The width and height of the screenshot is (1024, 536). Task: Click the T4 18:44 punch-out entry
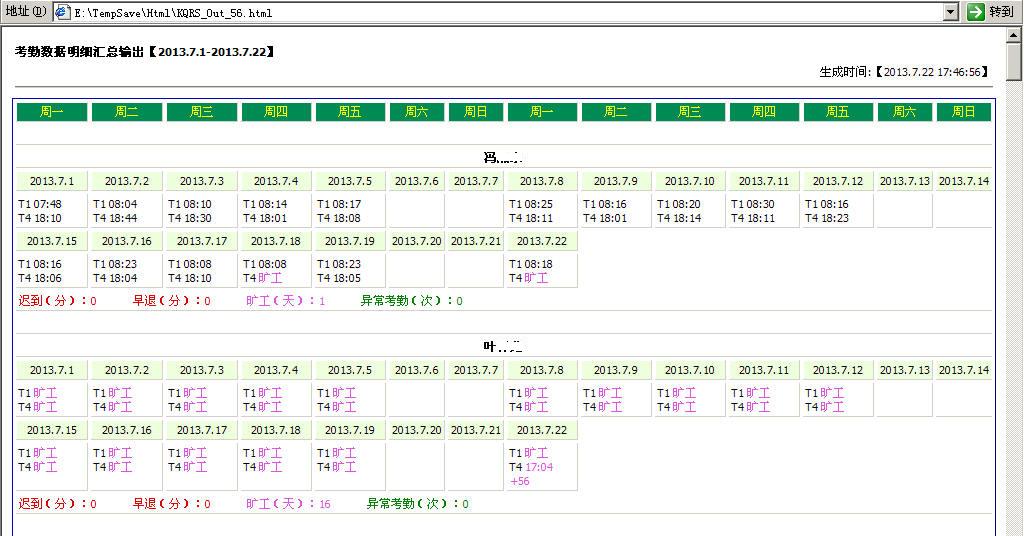point(115,218)
